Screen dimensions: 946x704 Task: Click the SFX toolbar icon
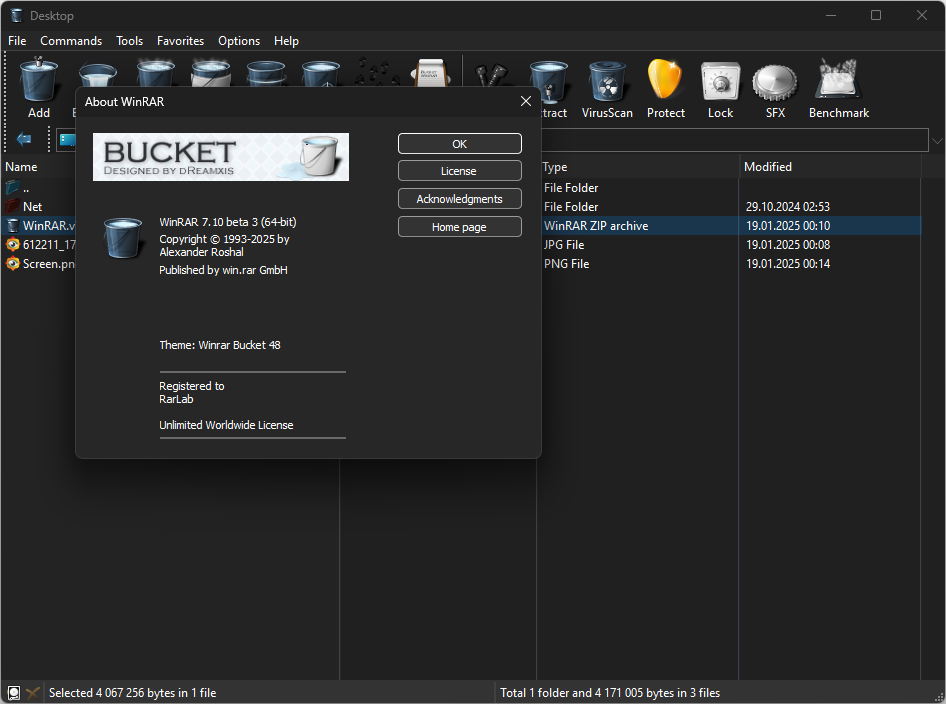point(775,82)
